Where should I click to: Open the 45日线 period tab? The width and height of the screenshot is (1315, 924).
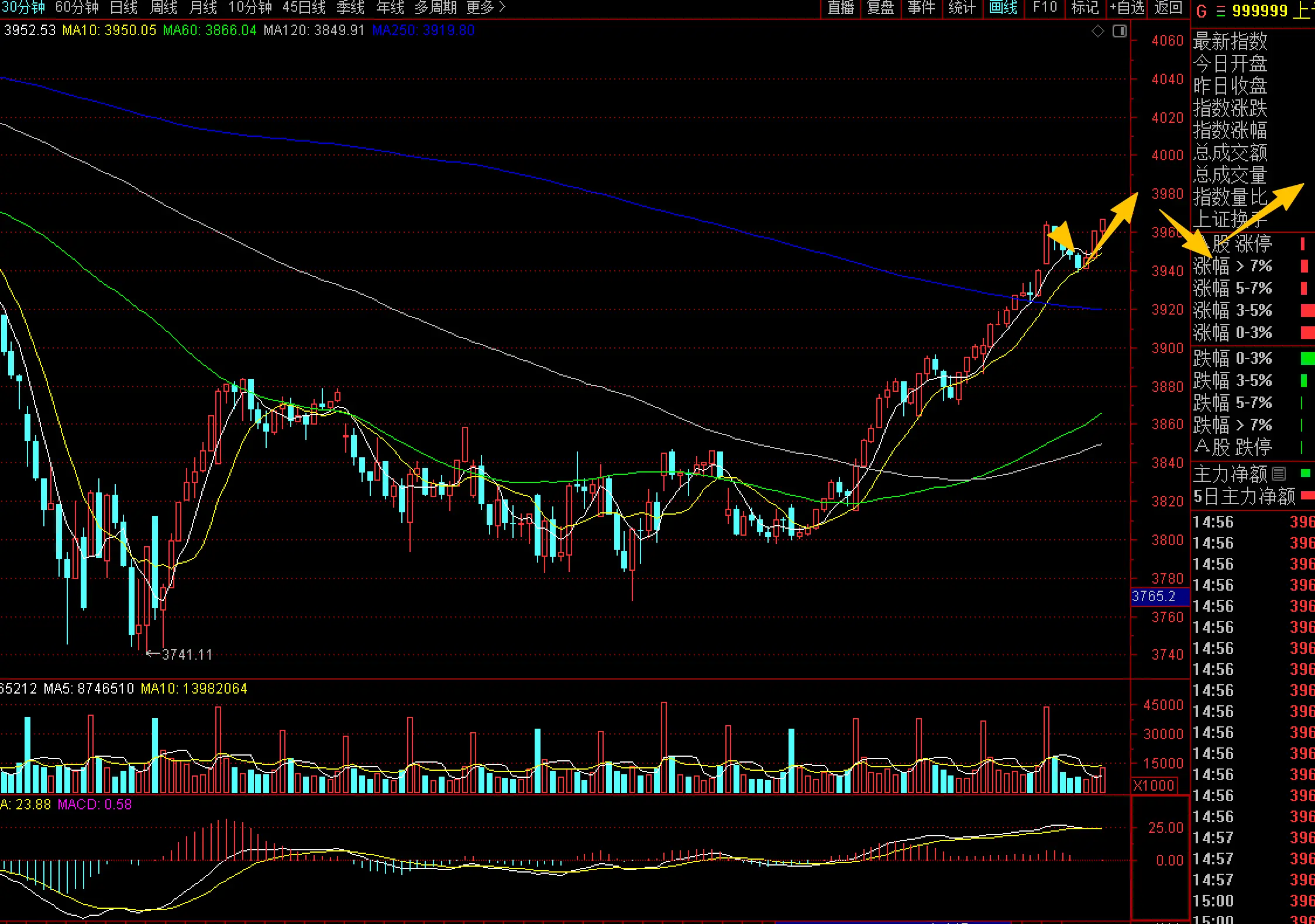304,8
